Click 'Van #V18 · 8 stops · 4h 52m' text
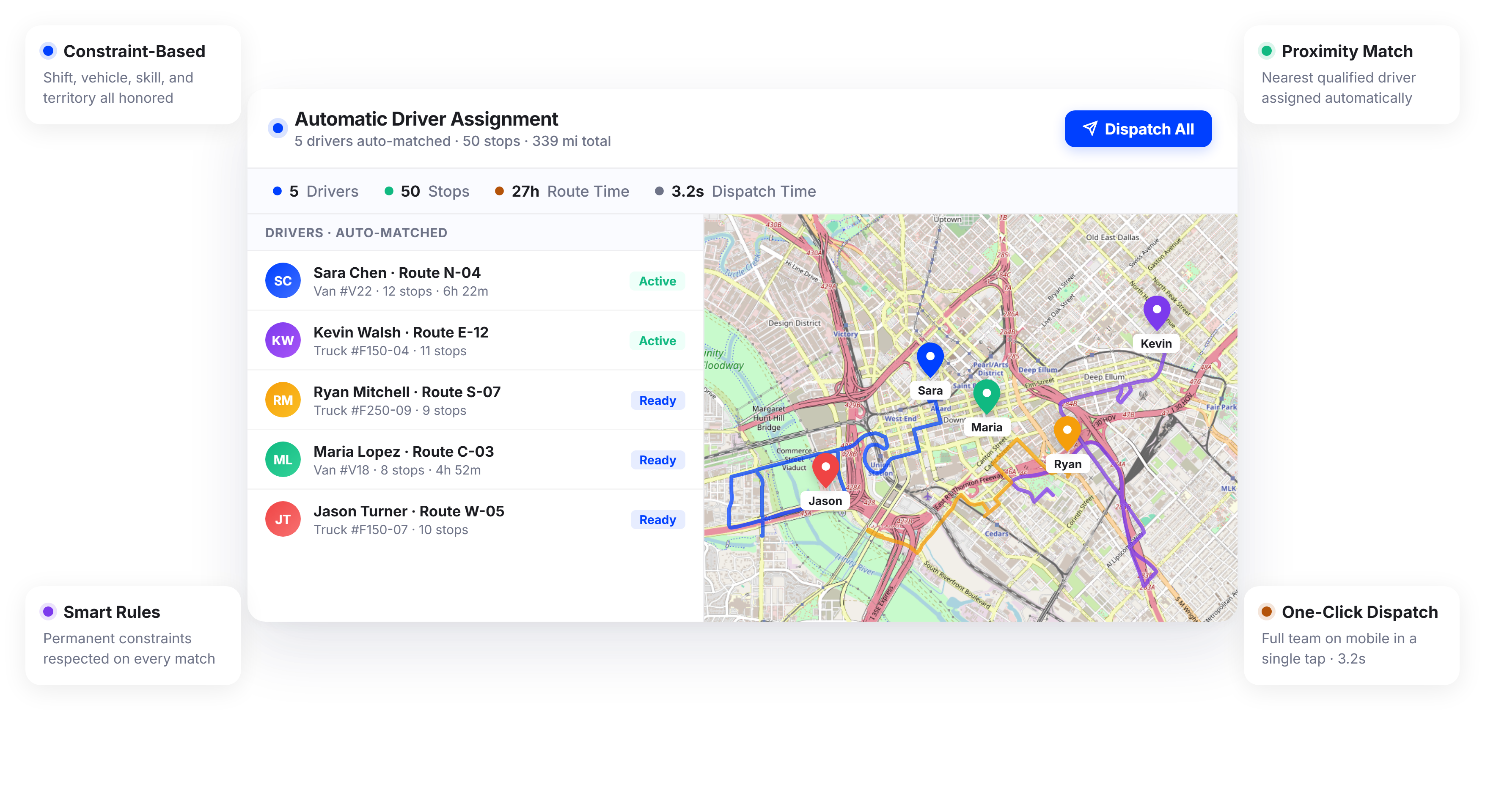 click(397, 470)
